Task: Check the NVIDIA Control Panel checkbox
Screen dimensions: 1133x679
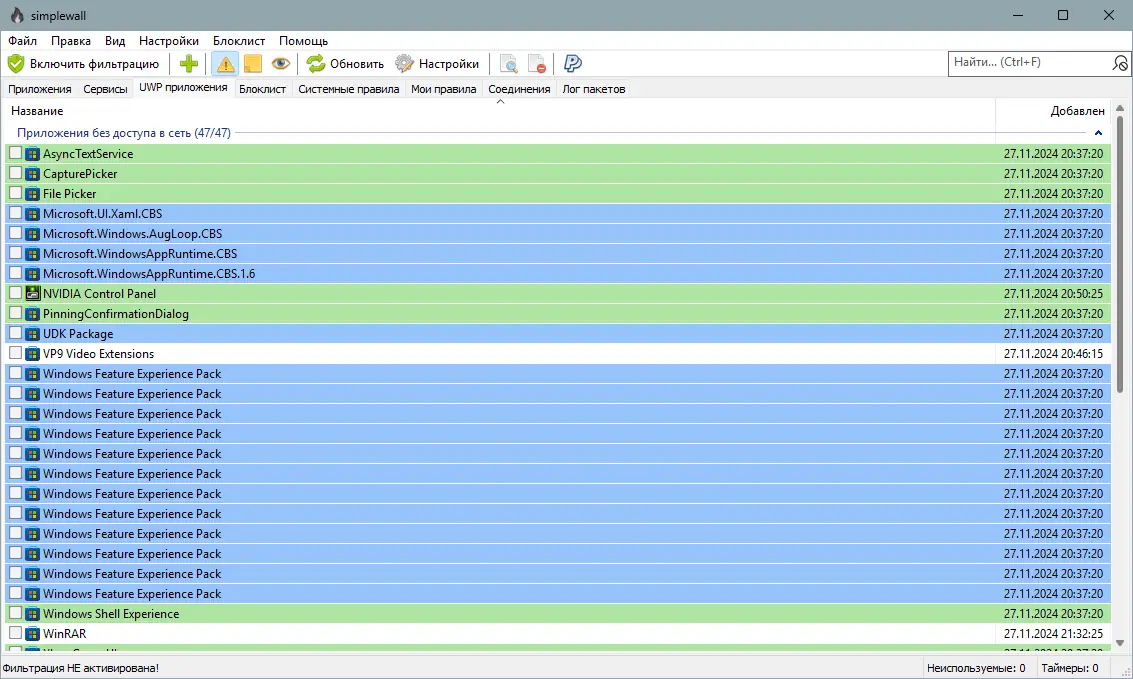Action: [15, 293]
